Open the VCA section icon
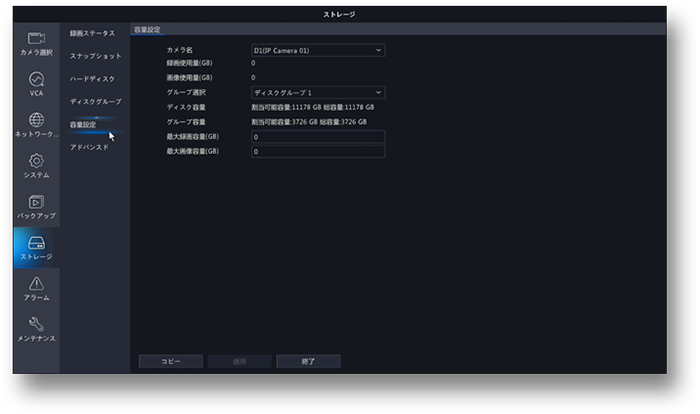The image size is (700, 414). [x=36, y=79]
